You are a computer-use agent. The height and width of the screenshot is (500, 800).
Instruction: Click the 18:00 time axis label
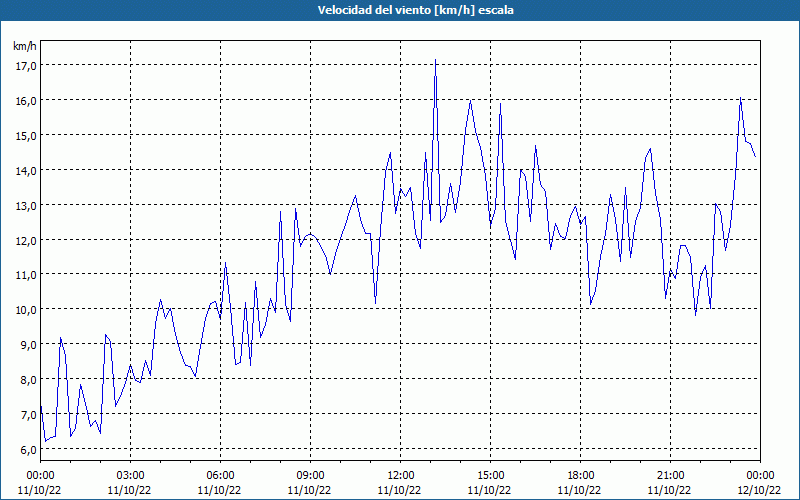pyautogui.click(x=580, y=476)
